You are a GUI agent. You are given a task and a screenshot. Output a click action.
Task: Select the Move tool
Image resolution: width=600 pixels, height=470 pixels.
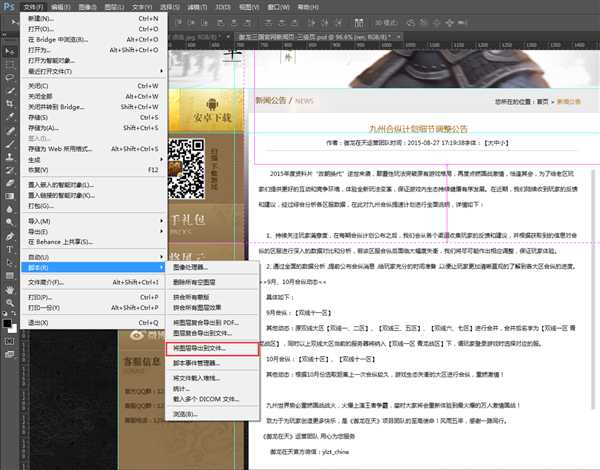pos(10,51)
